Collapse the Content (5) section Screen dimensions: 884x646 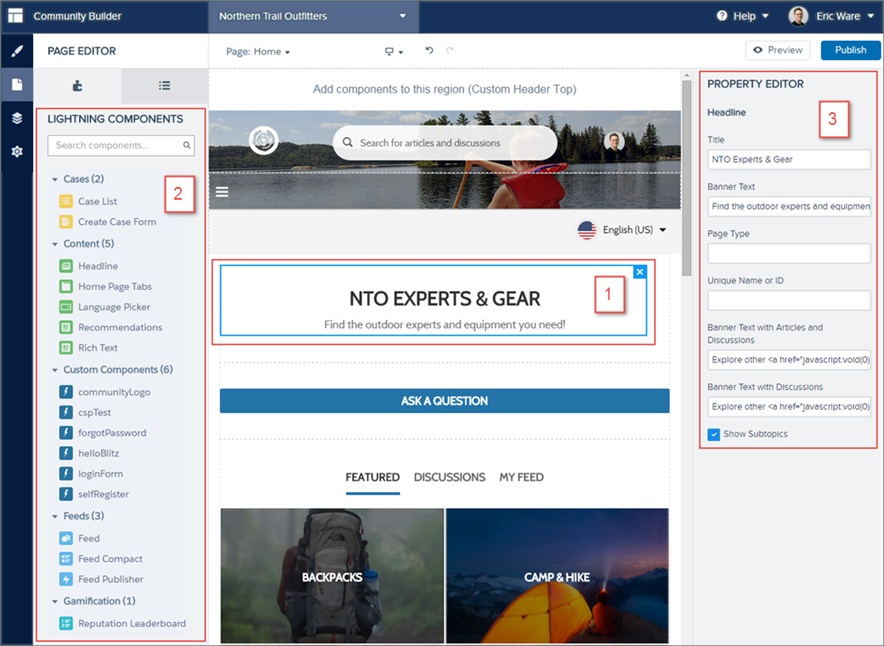click(x=55, y=244)
